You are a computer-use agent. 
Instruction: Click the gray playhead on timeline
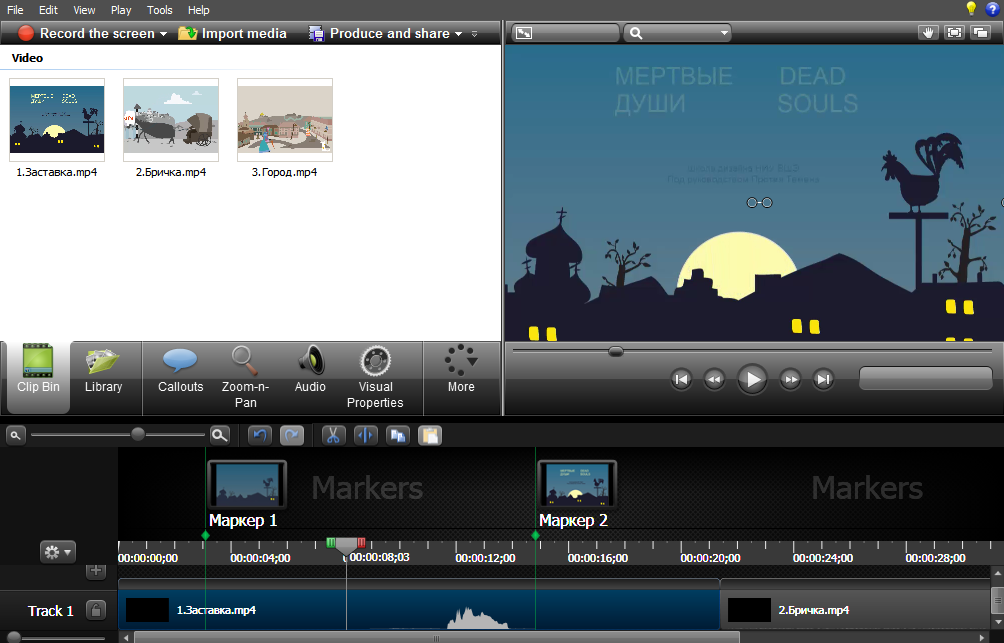tap(346, 546)
